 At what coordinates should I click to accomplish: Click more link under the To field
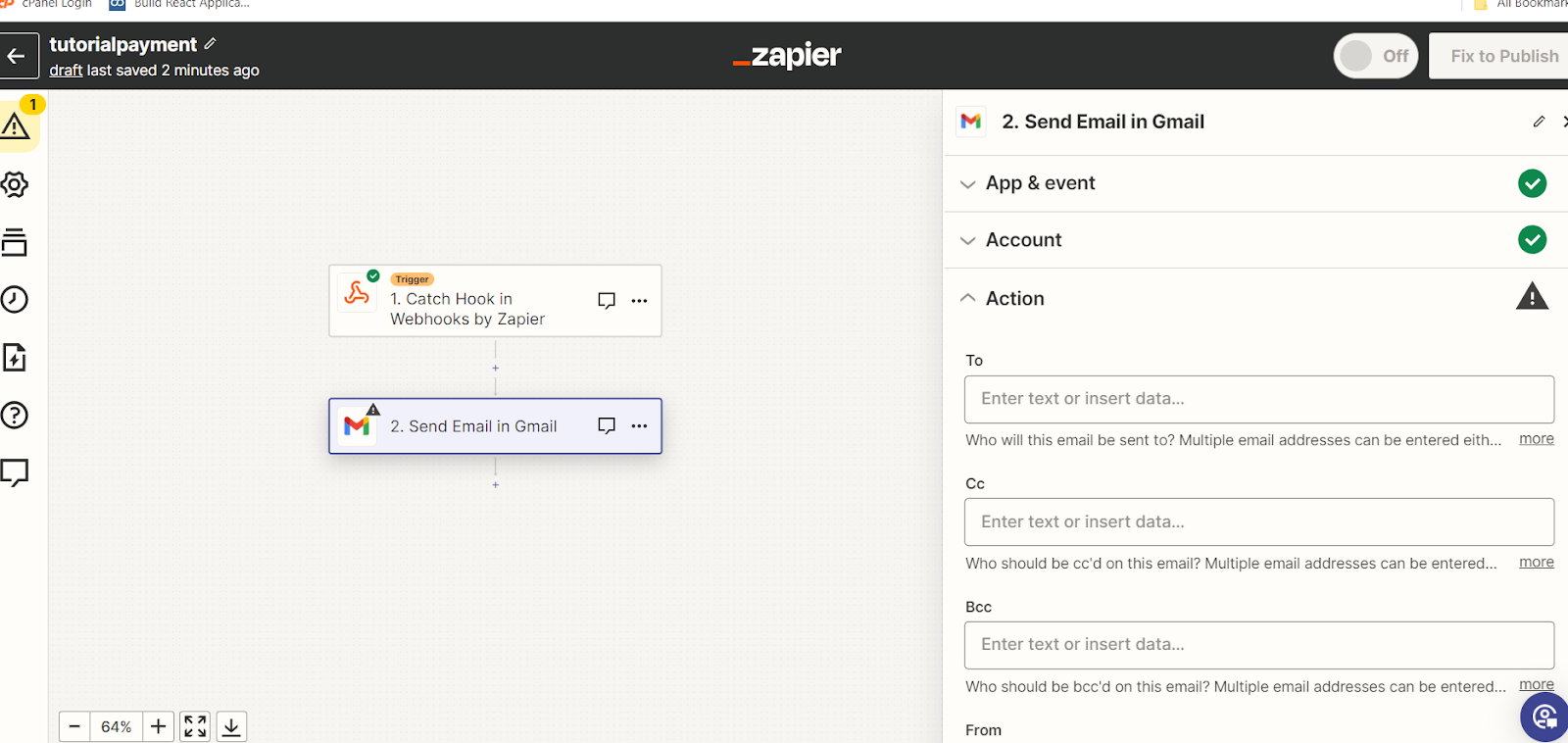[x=1537, y=439]
